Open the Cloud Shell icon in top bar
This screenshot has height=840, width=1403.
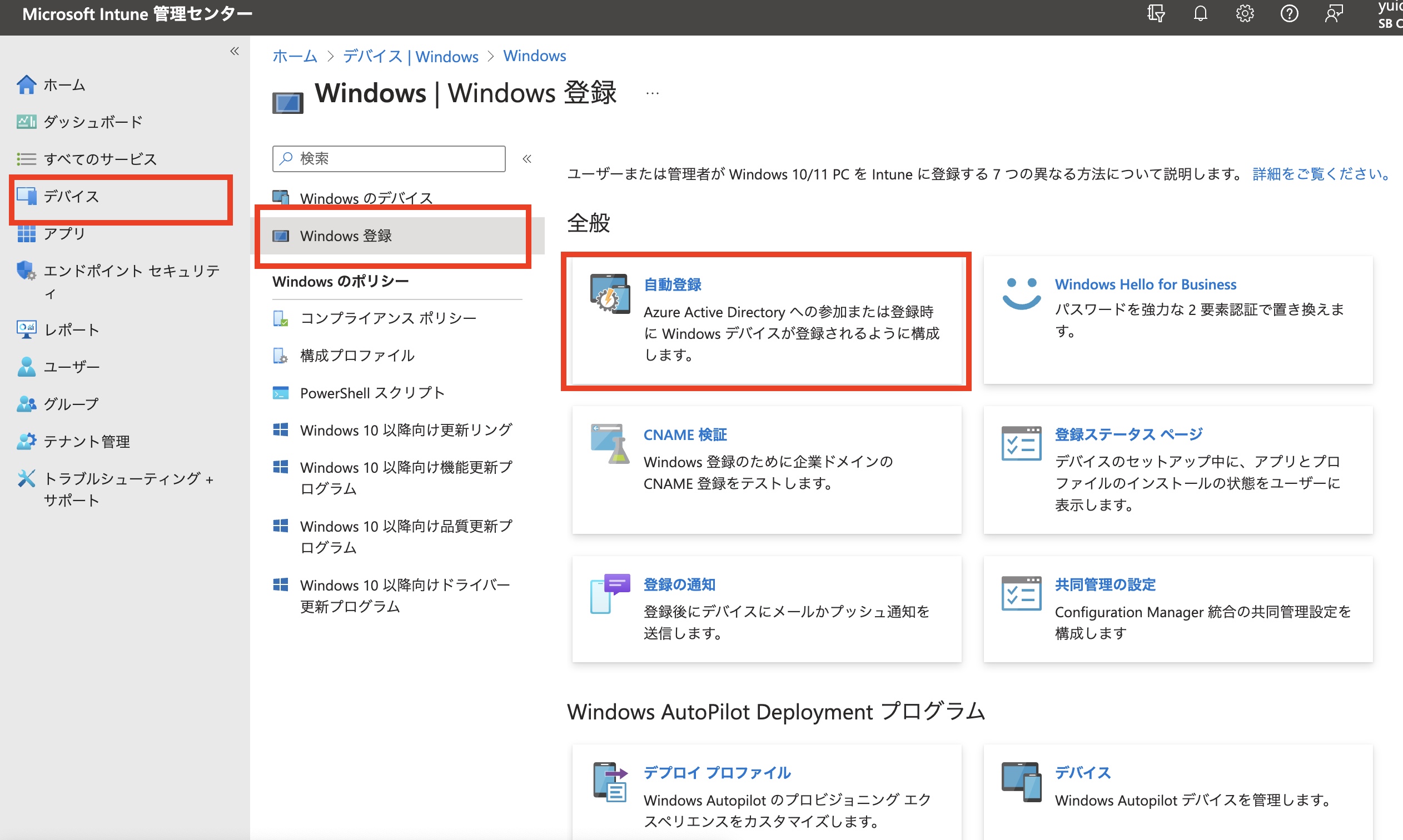1156,13
